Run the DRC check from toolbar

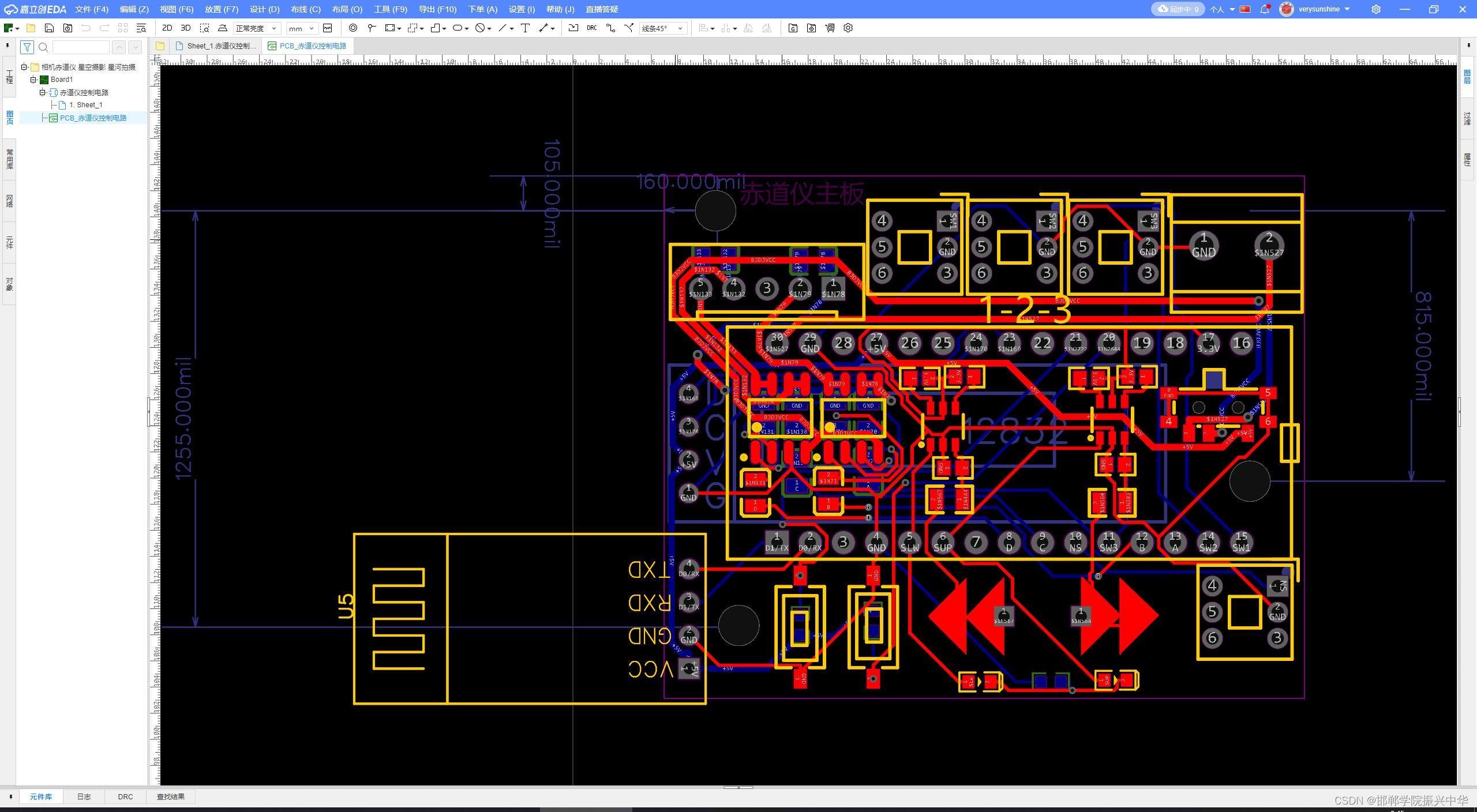tap(591, 28)
